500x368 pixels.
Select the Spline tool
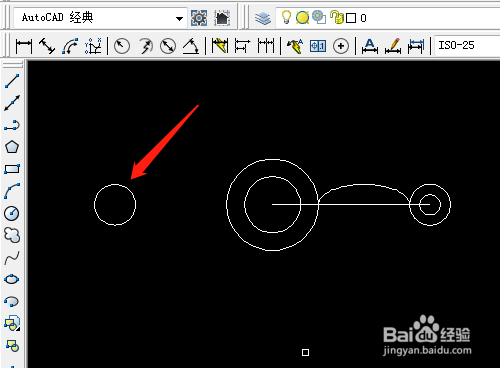coord(12,257)
